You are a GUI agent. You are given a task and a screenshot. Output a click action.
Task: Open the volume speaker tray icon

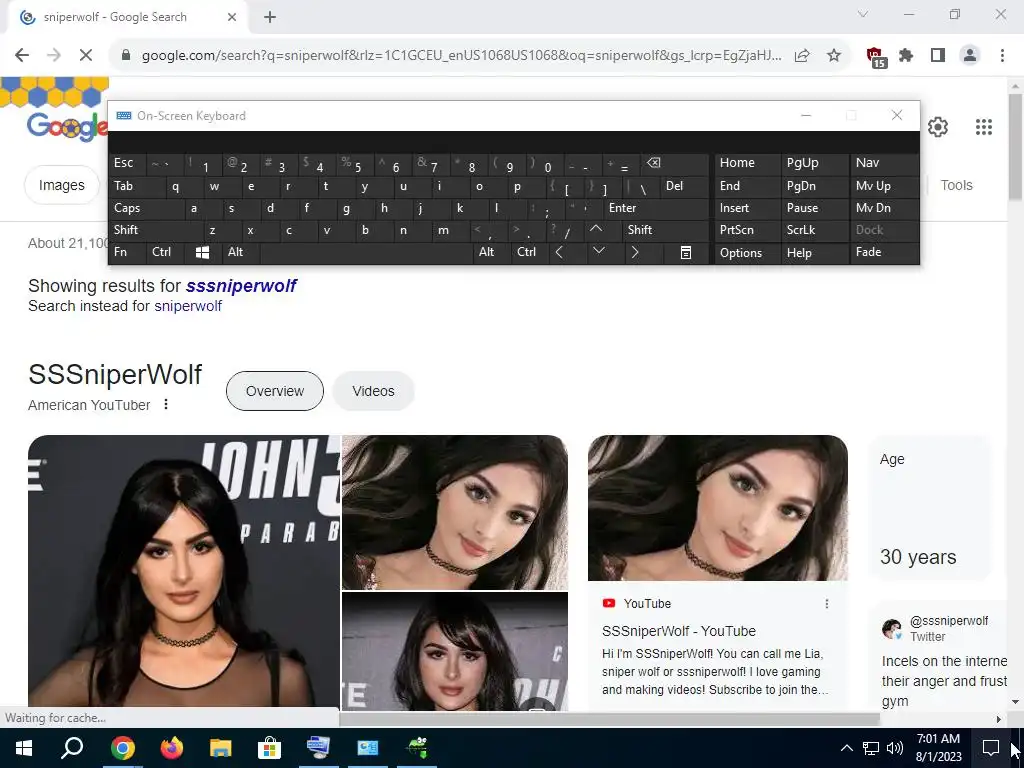895,748
